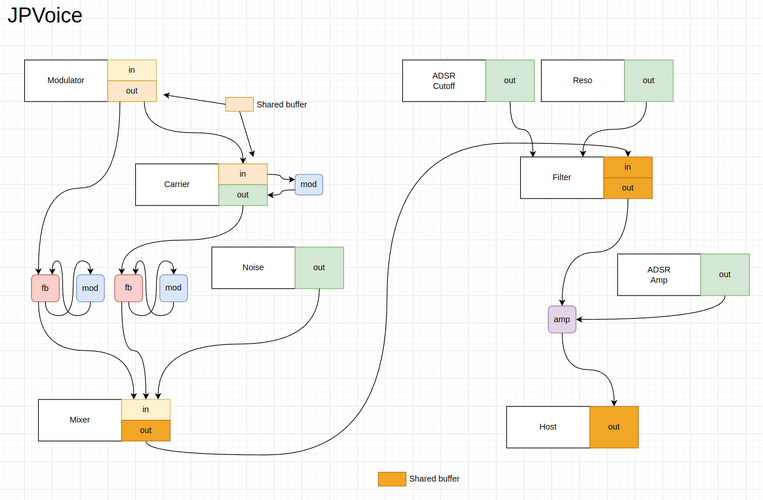Click the Carrier 'in' port
This screenshot has height=500, width=763.
[243, 174]
